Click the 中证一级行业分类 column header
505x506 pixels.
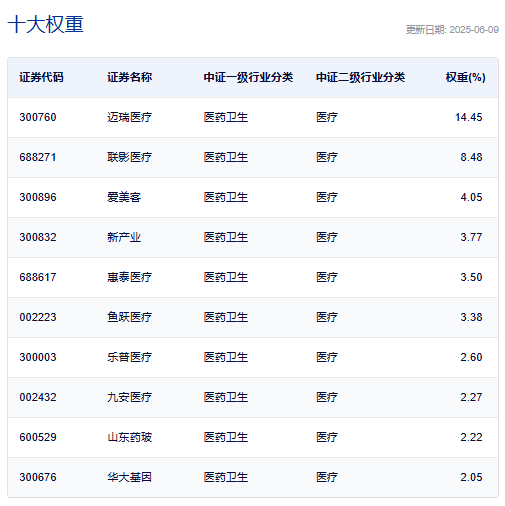point(248,77)
